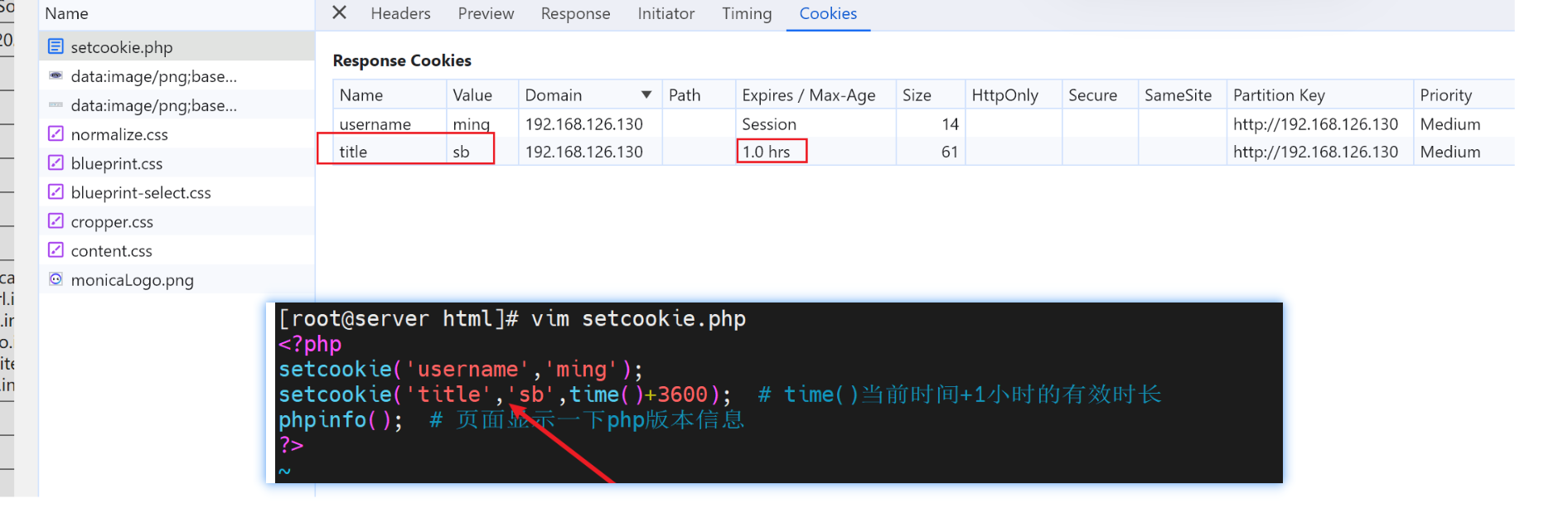This screenshot has width=1568, height=518.
Task: Select the Cookies tab
Action: click(x=827, y=13)
